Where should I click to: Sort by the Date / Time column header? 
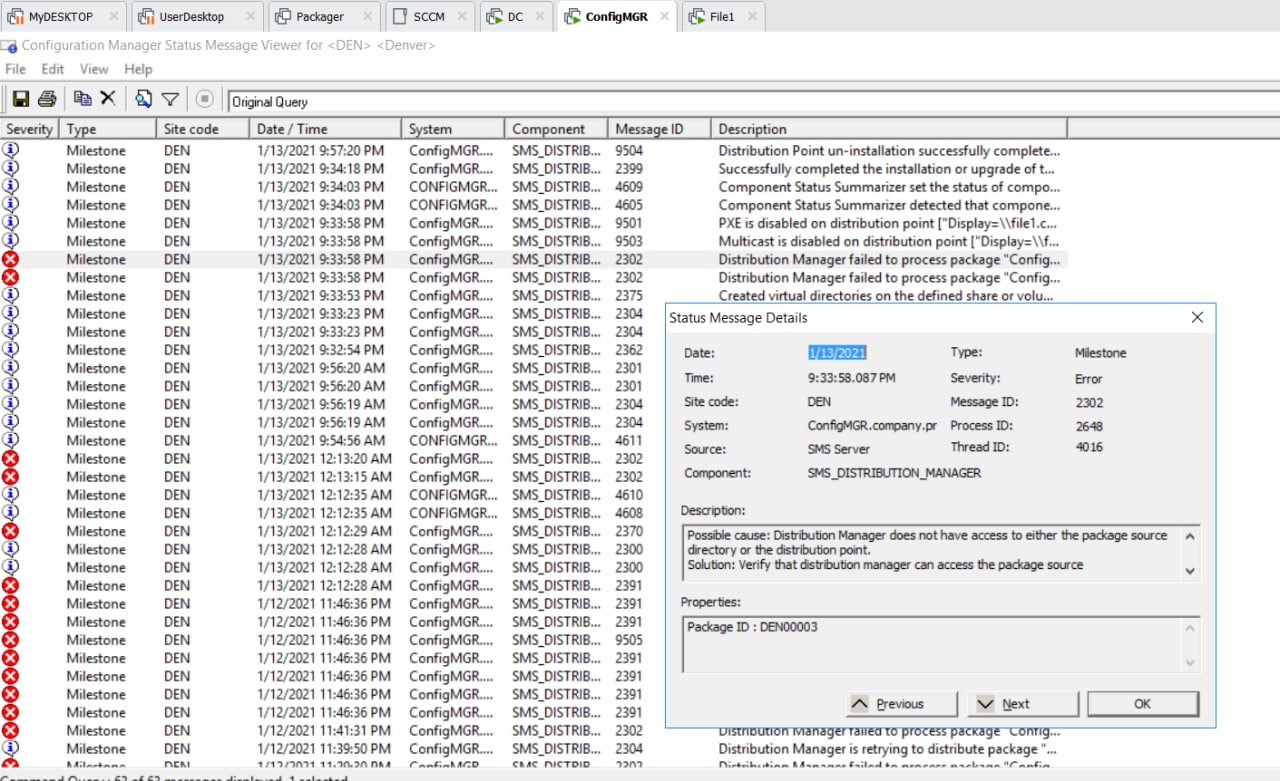click(x=325, y=128)
